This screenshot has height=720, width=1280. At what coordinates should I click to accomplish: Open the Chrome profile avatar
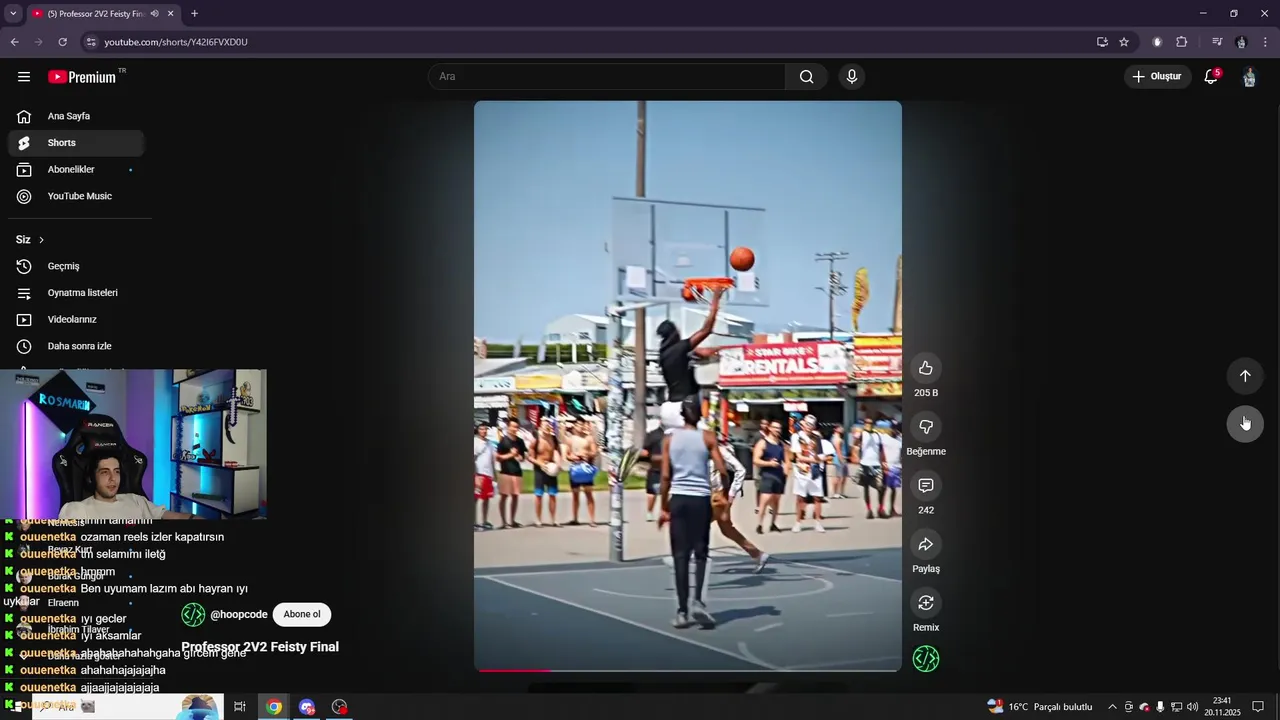[1241, 42]
